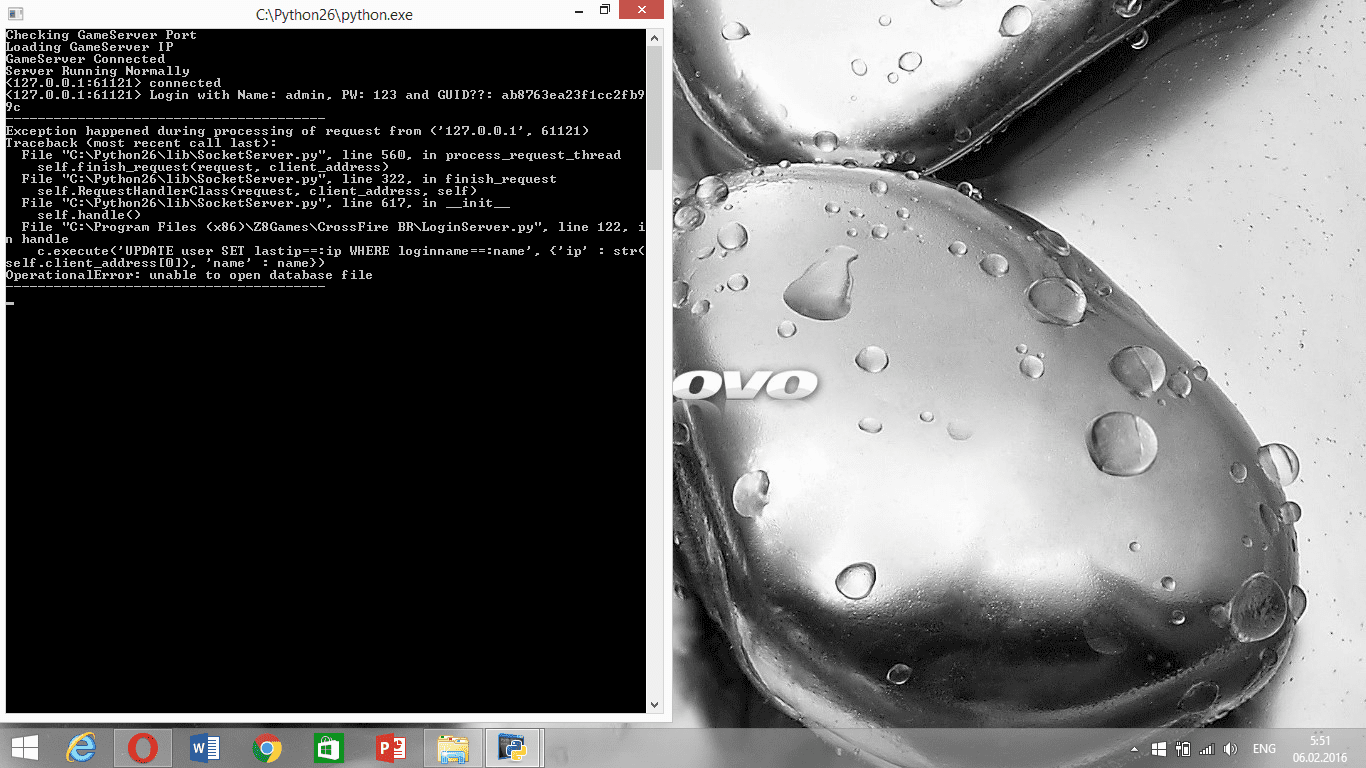Image resolution: width=1366 pixels, height=768 pixels.
Task: Close the python.exe console window
Action: point(642,10)
